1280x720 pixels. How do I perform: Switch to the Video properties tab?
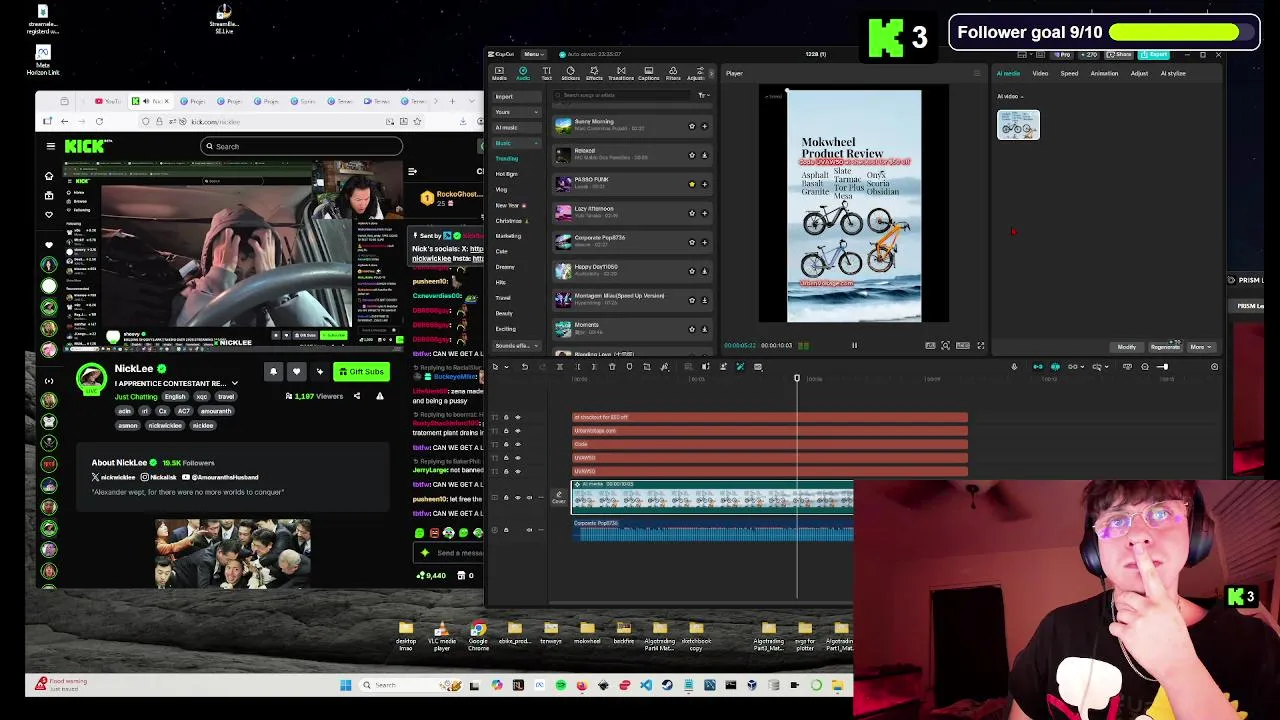[x=1040, y=73]
